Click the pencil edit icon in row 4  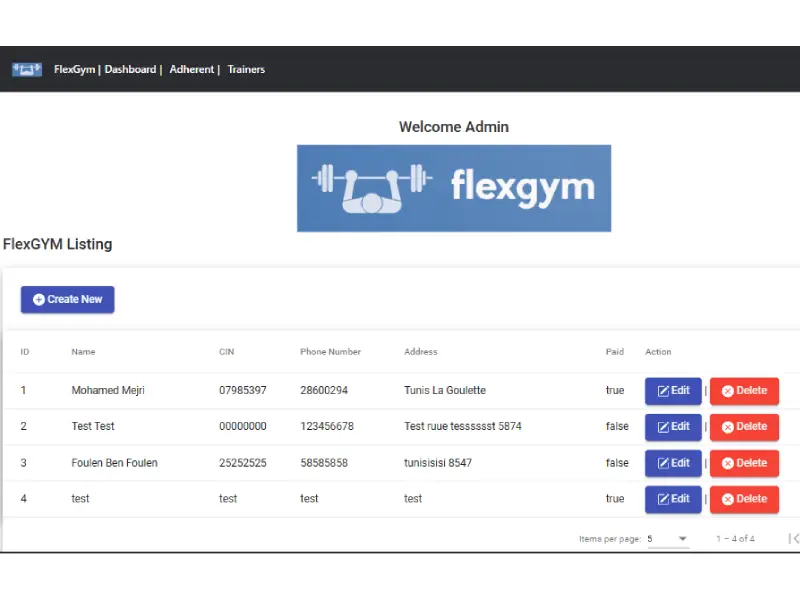point(662,499)
